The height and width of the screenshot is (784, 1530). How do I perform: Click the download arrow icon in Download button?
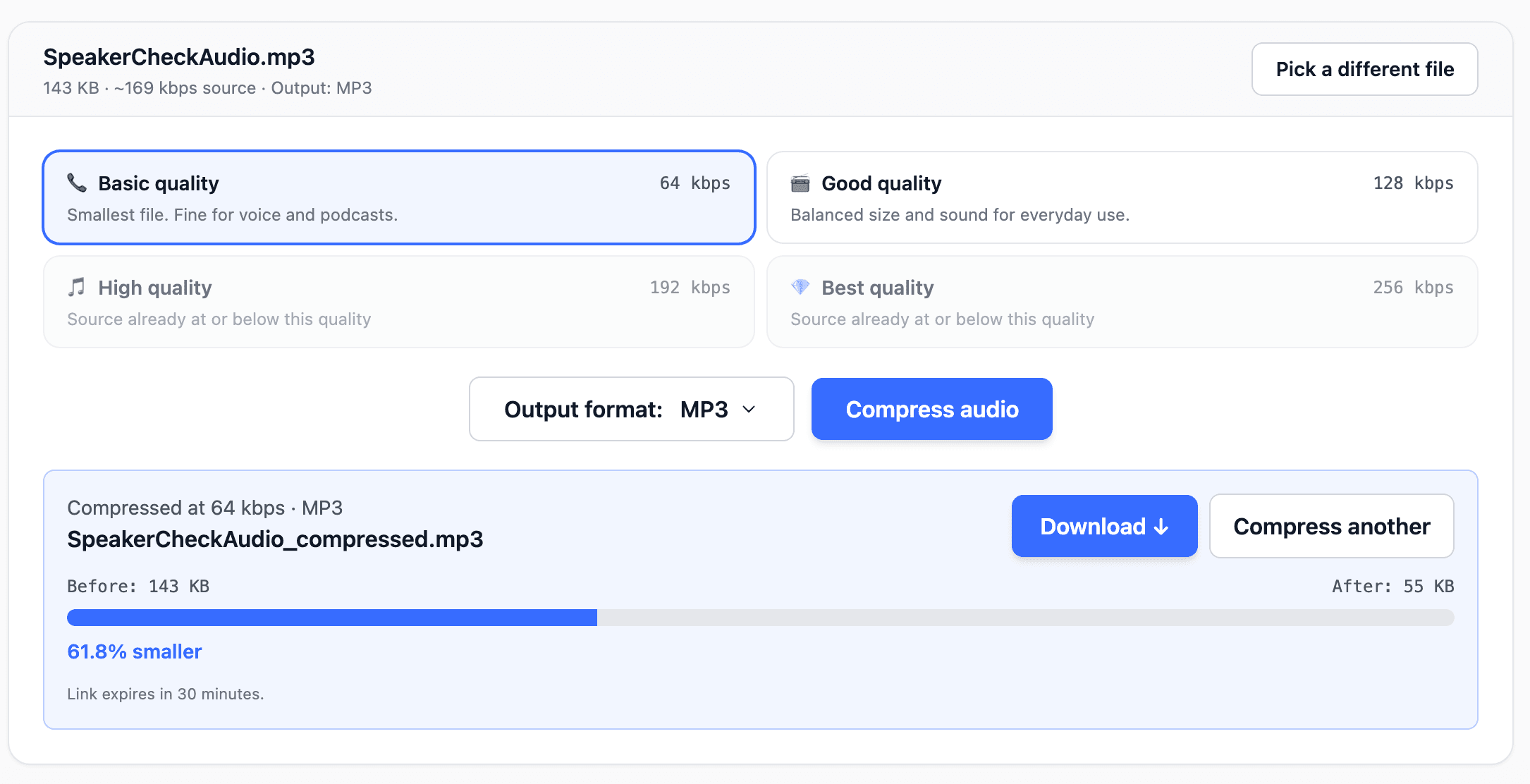pyautogui.click(x=1161, y=526)
